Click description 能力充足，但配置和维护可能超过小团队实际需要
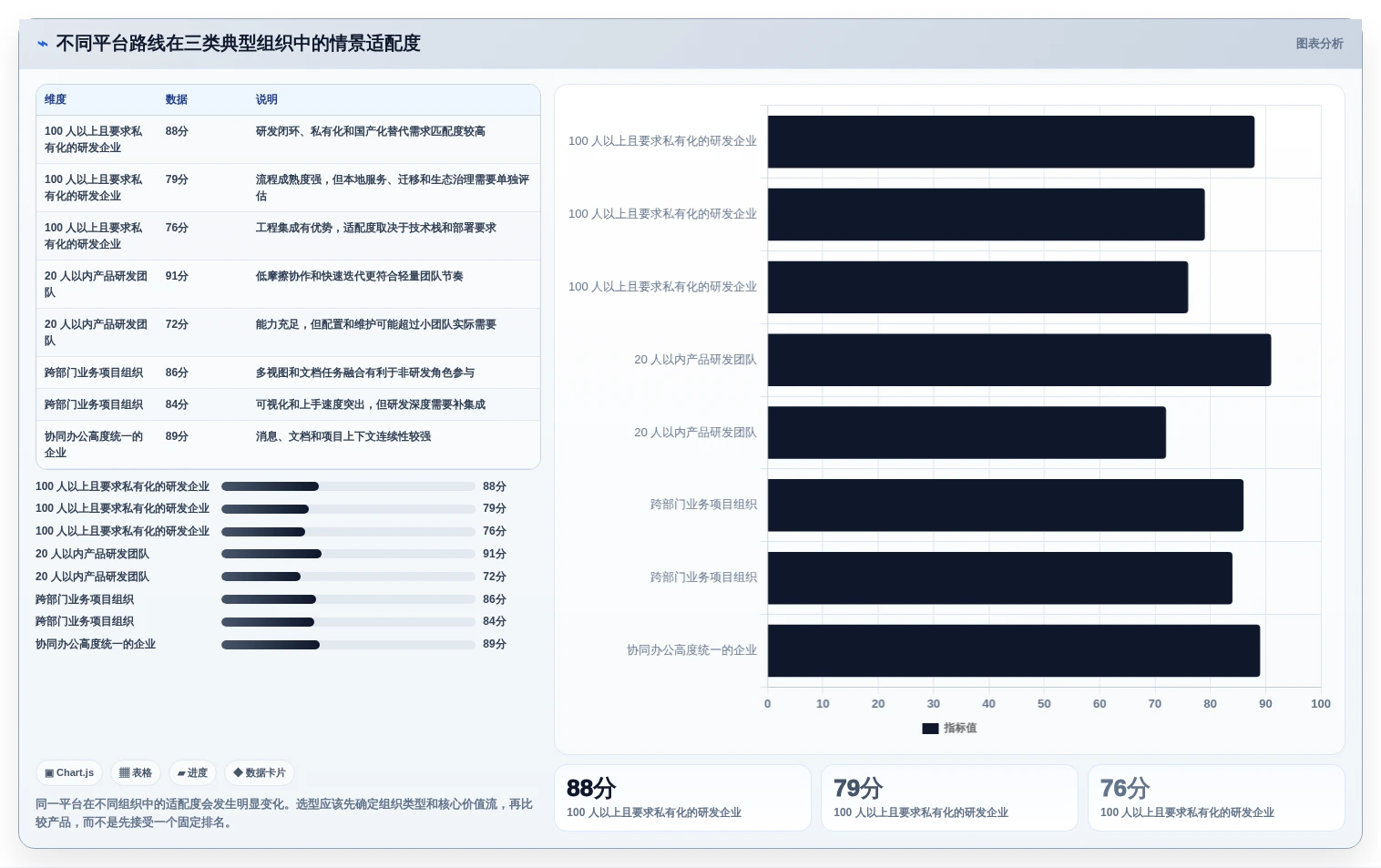The image size is (1381, 868). pyautogui.click(x=375, y=324)
